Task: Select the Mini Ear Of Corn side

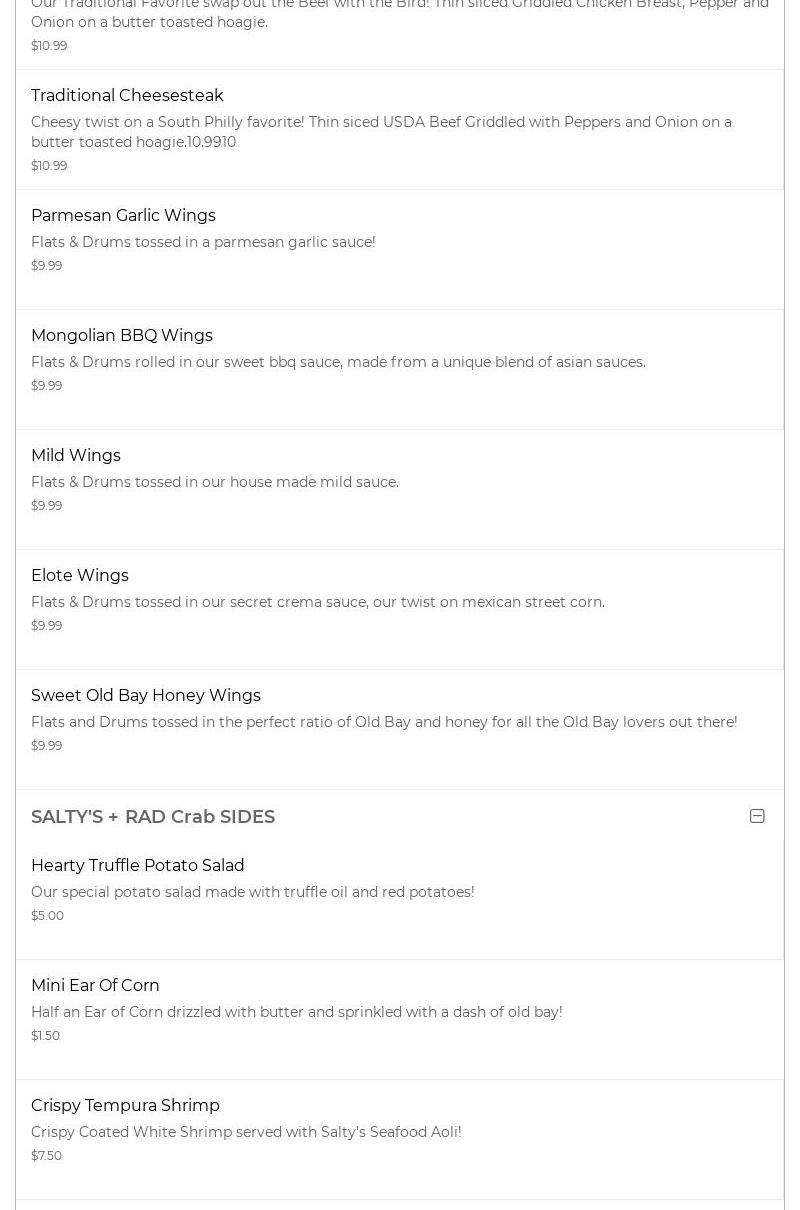Action: point(95,986)
